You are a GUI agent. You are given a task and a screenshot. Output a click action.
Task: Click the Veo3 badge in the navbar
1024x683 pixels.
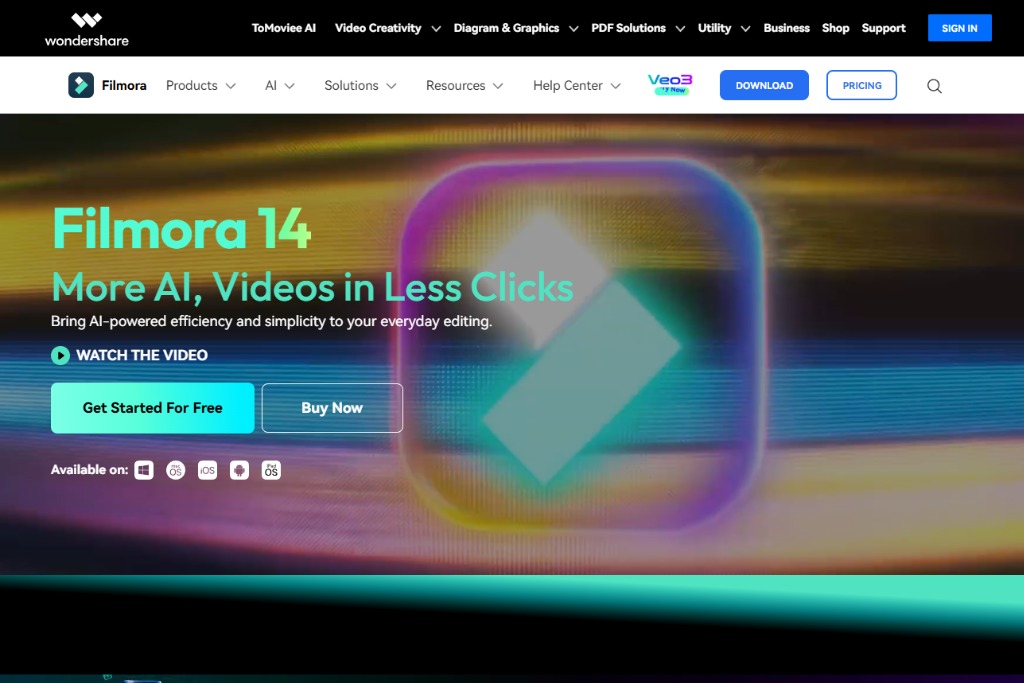click(x=668, y=84)
